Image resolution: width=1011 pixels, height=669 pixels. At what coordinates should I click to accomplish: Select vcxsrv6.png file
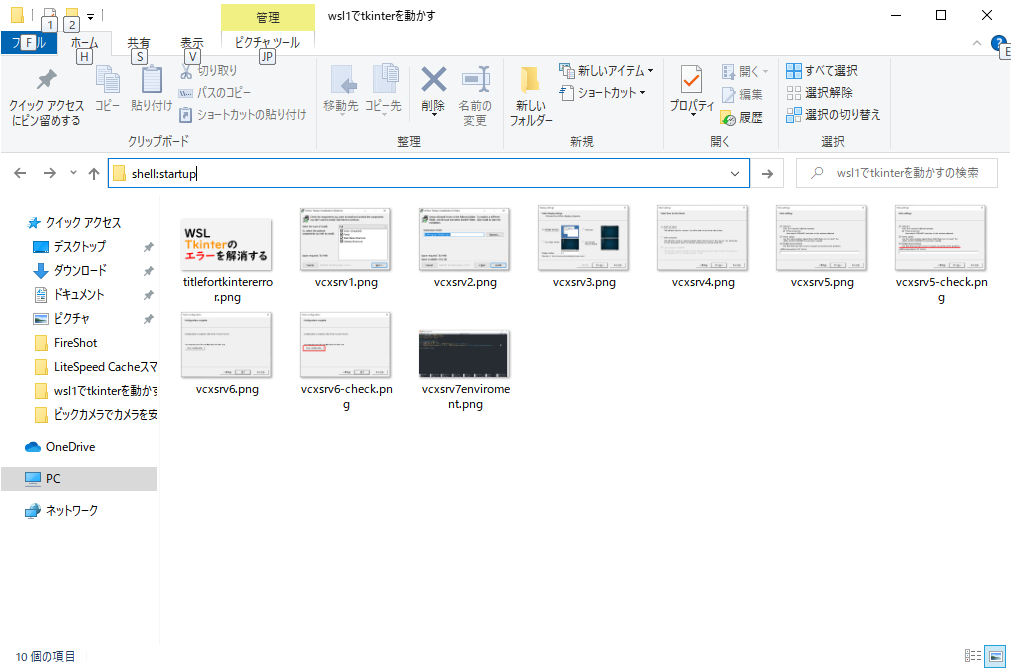(x=227, y=354)
